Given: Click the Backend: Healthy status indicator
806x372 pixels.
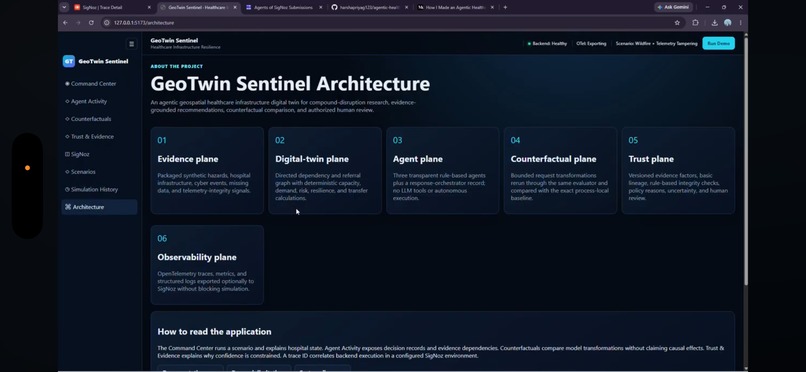Looking at the screenshot, I should click(x=547, y=44).
